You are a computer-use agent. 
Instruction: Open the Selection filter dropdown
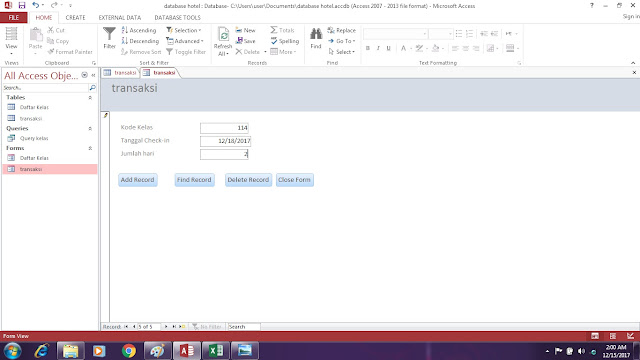tap(184, 30)
